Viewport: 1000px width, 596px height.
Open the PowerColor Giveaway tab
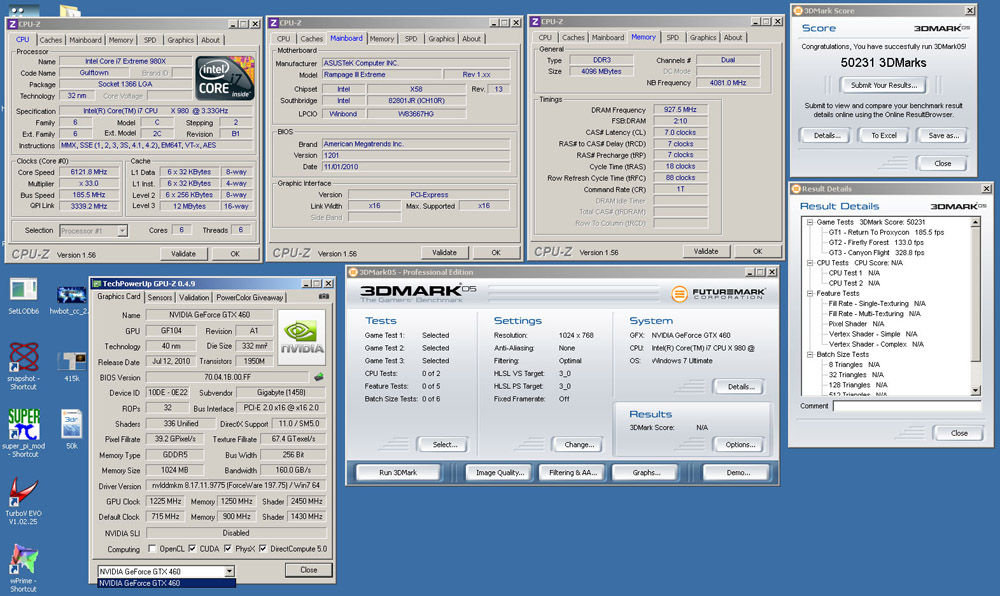click(x=249, y=298)
